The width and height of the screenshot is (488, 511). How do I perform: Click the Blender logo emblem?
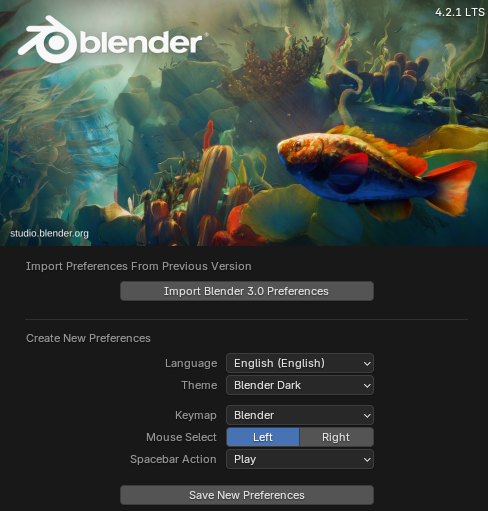tap(48, 39)
